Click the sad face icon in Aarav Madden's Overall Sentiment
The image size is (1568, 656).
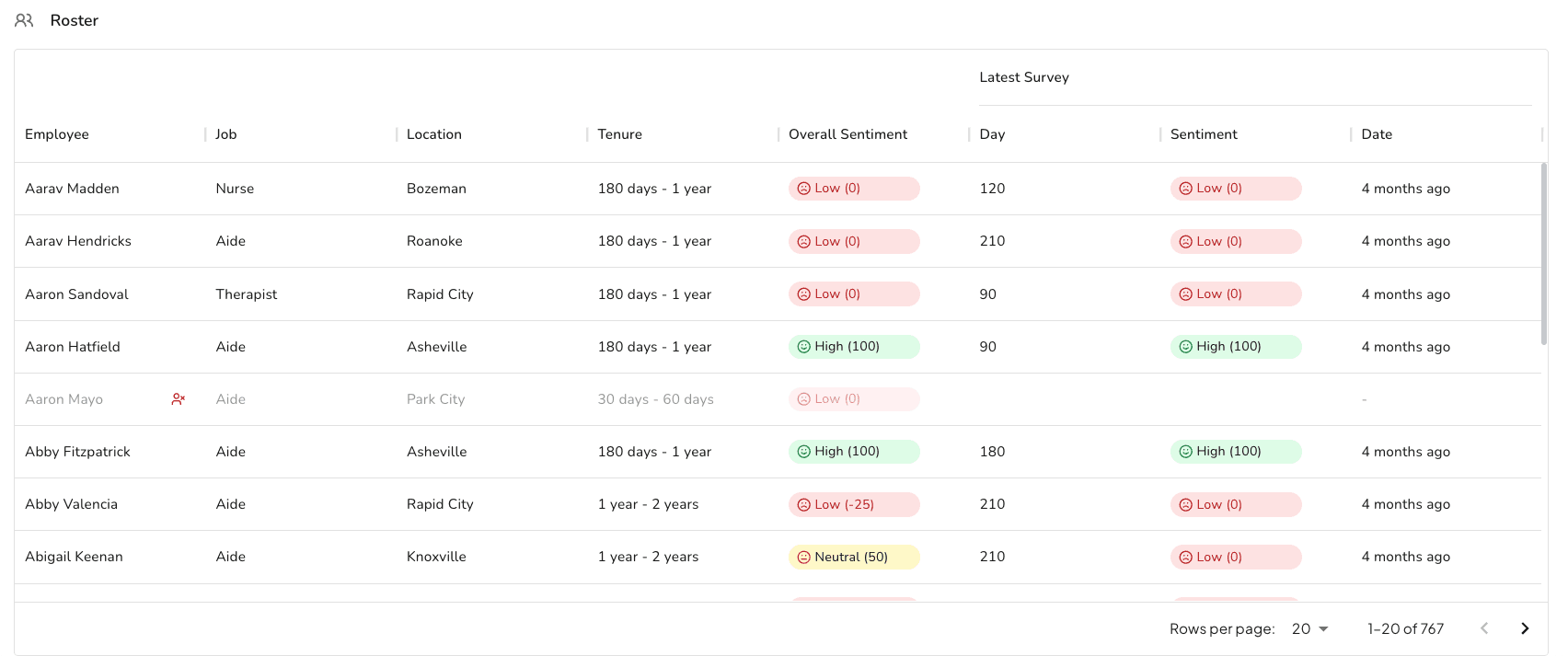click(x=803, y=189)
